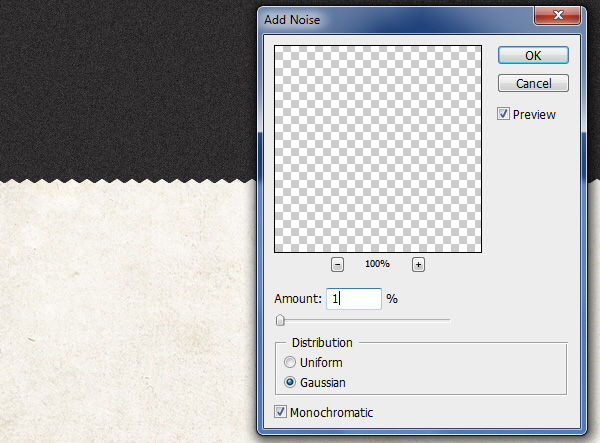Screen dimensions: 600x443
Task: Click OK in the Add Noise dialog
Action: (x=533, y=55)
